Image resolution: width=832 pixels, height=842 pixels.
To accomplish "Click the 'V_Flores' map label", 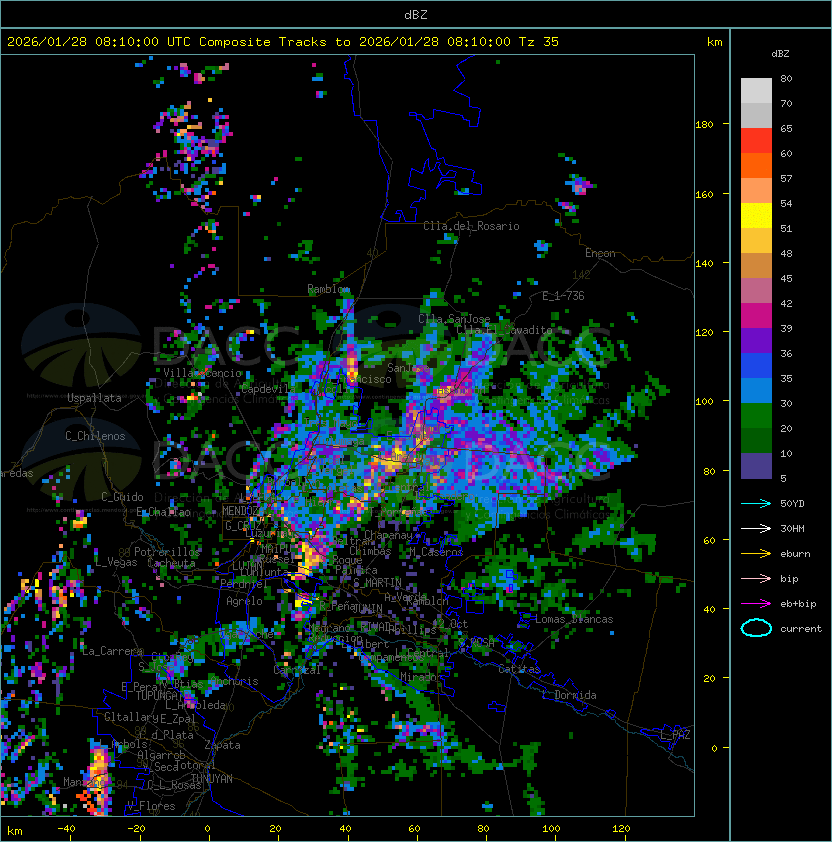I will click(x=151, y=806).
